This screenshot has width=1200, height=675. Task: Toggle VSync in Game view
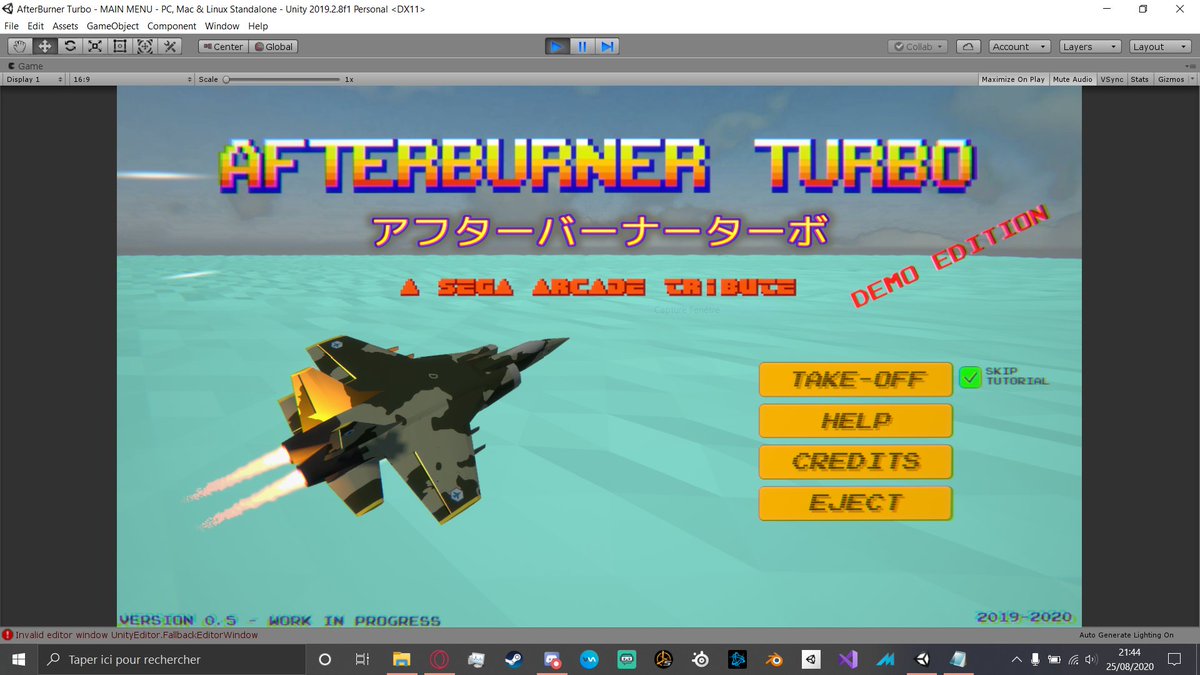(x=1111, y=79)
